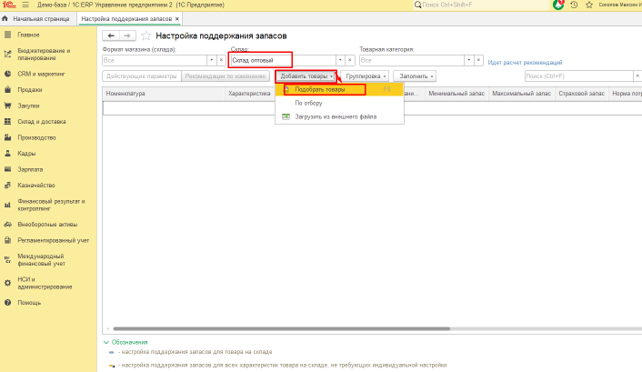The image size is (642, 372).
Task: Clear the Склад field
Action: [x=350, y=60]
